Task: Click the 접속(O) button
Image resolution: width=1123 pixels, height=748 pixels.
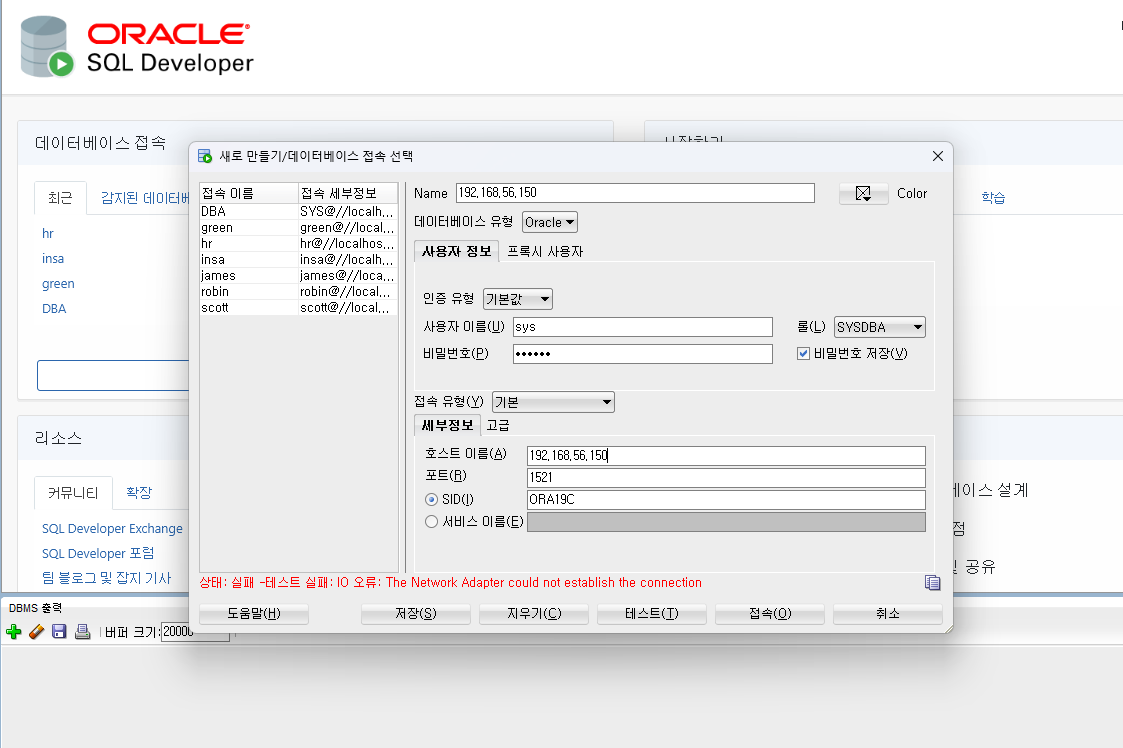Action: tap(770, 614)
